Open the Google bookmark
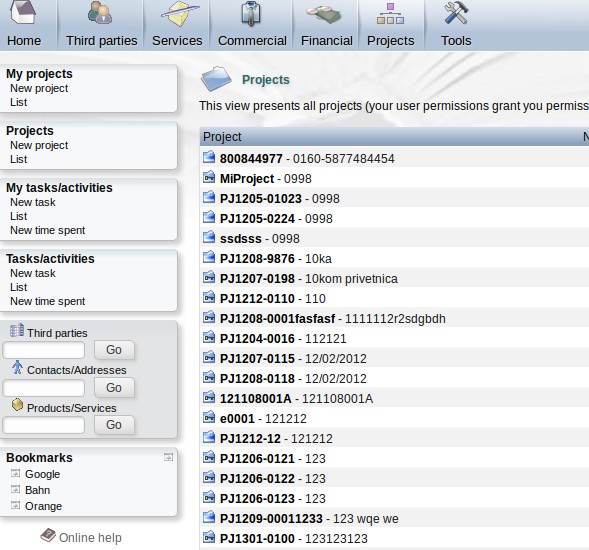The image size is (589, 550). [42, 474]
